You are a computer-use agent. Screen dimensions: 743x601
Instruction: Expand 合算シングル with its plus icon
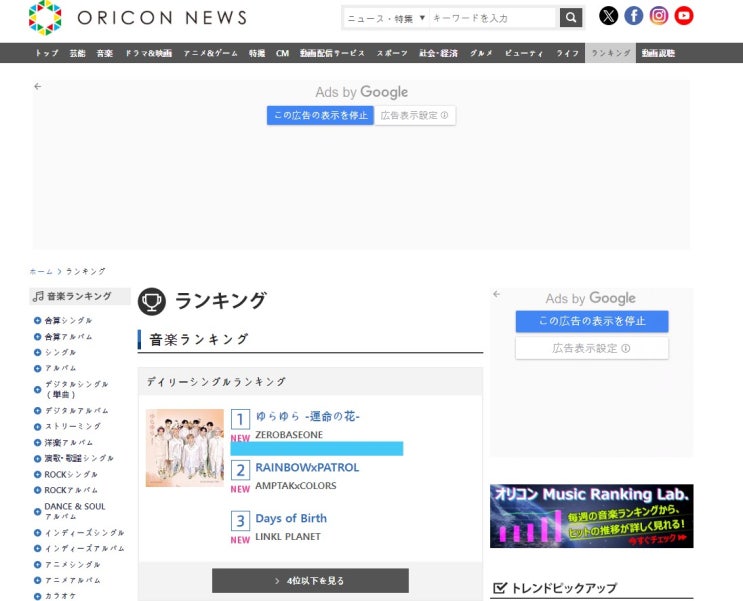tap(37, 320)
